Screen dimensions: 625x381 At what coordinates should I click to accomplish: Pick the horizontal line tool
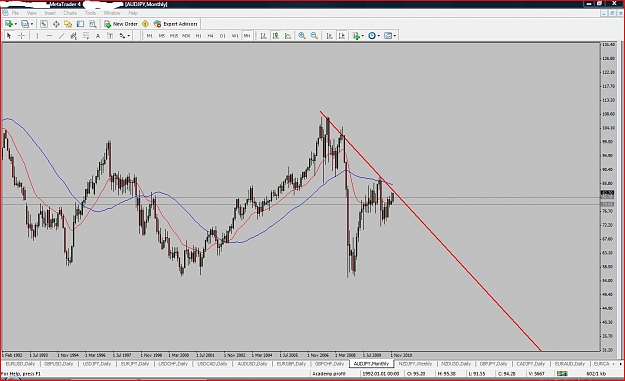tap(49, 36)
